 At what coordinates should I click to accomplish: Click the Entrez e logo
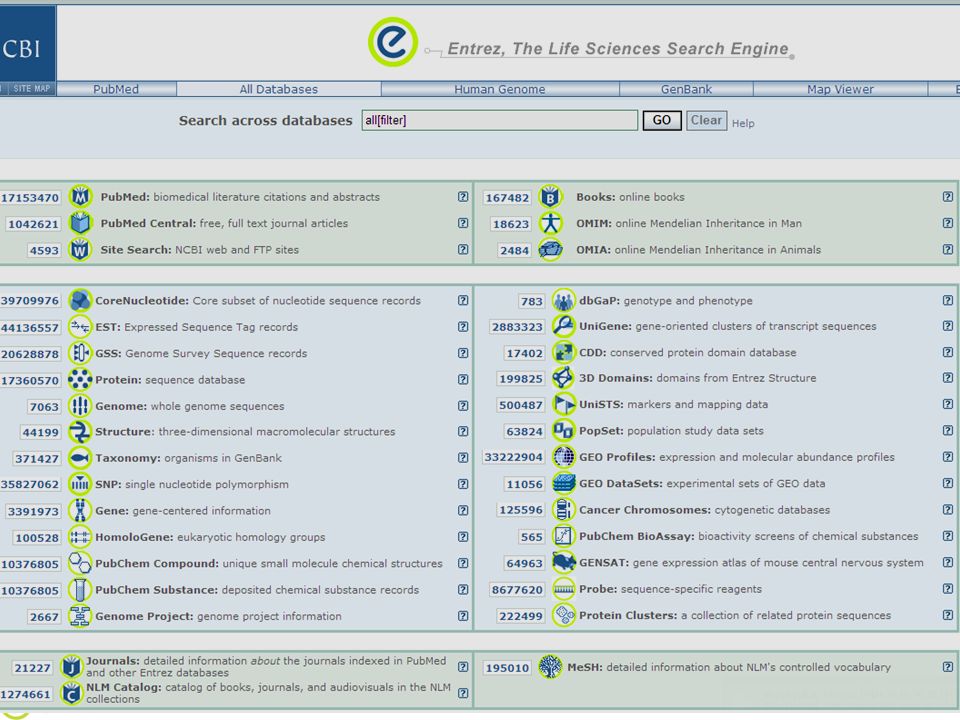coord(392,42)
